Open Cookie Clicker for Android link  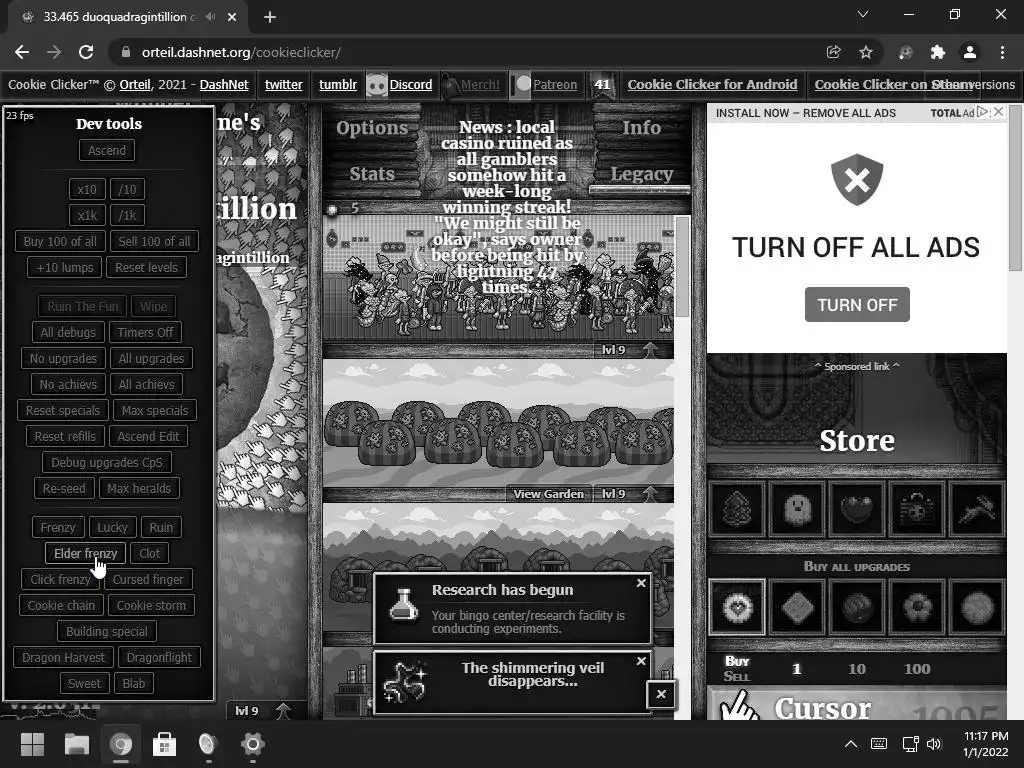click(712, 85)
